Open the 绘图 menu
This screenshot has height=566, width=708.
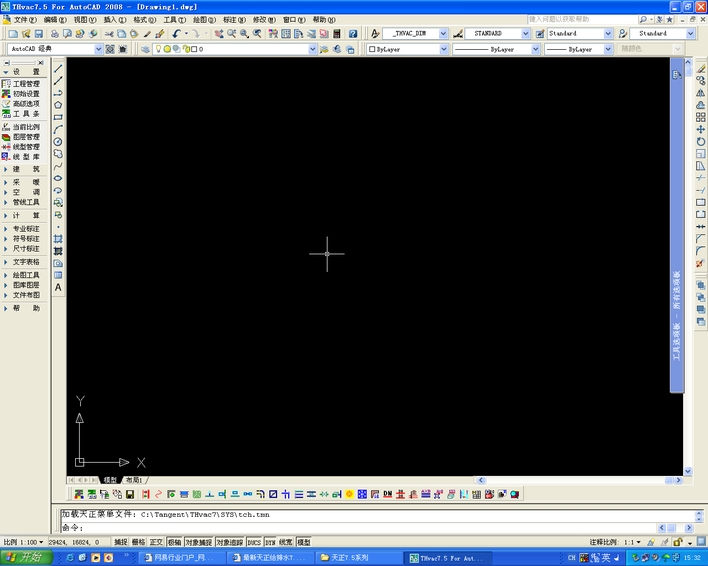coord(204,20)
